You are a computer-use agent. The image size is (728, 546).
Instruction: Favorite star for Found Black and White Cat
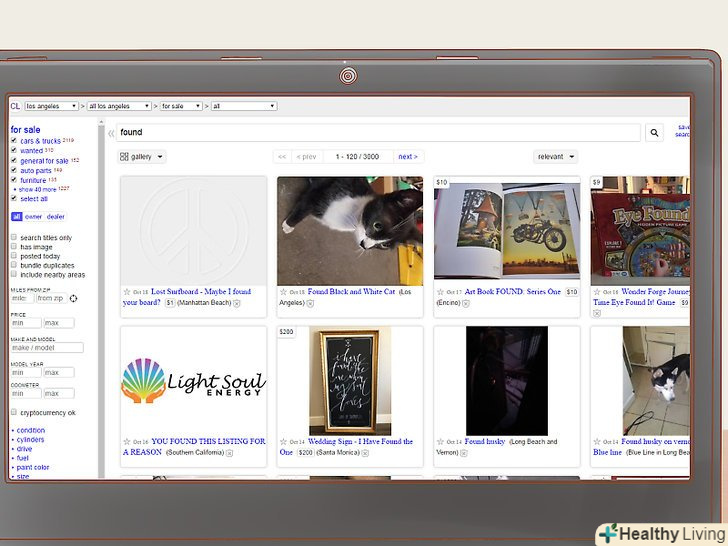283,292
